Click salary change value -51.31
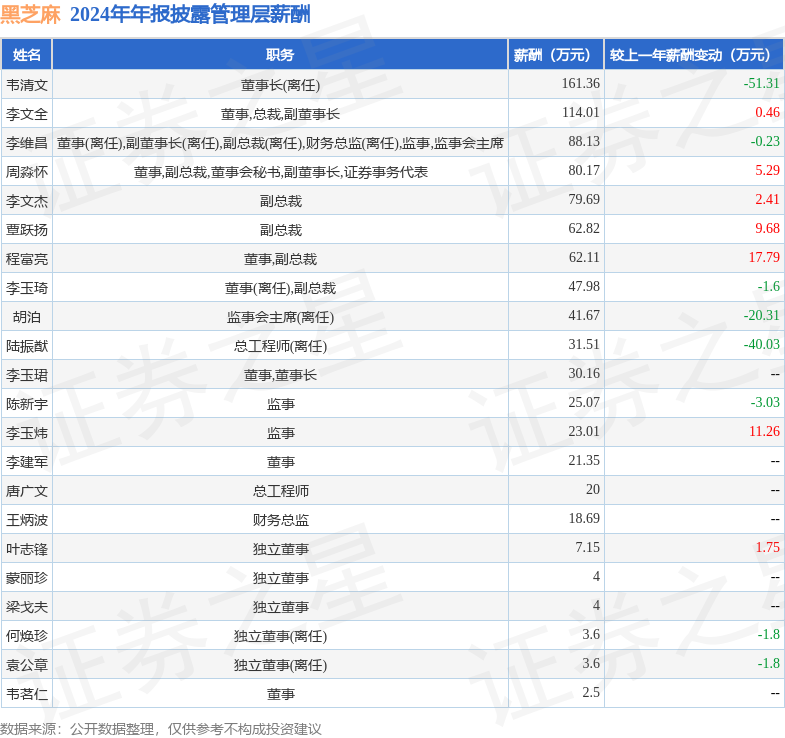 point(761,83)
